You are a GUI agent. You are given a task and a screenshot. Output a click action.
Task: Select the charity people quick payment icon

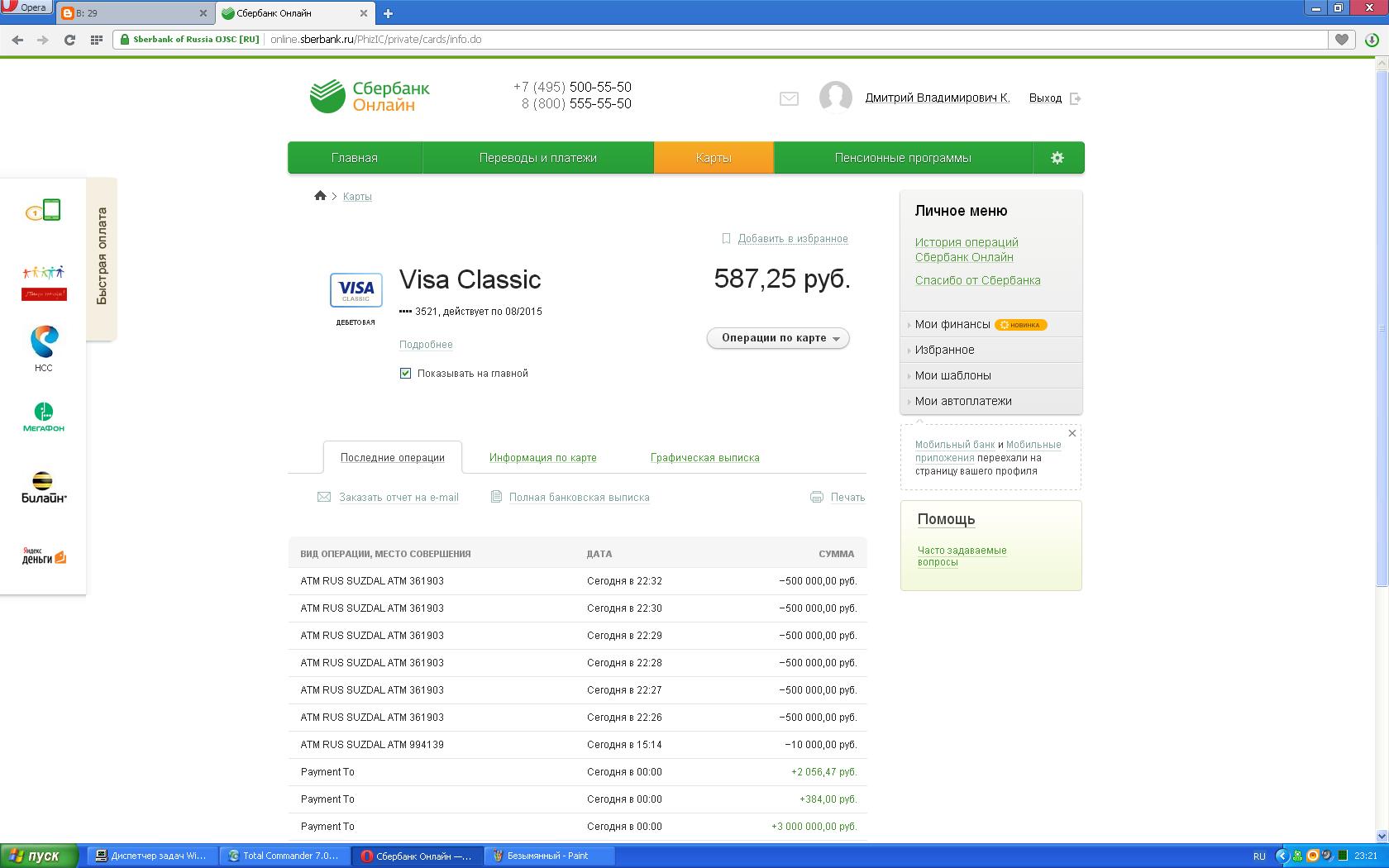click(44, 283)
